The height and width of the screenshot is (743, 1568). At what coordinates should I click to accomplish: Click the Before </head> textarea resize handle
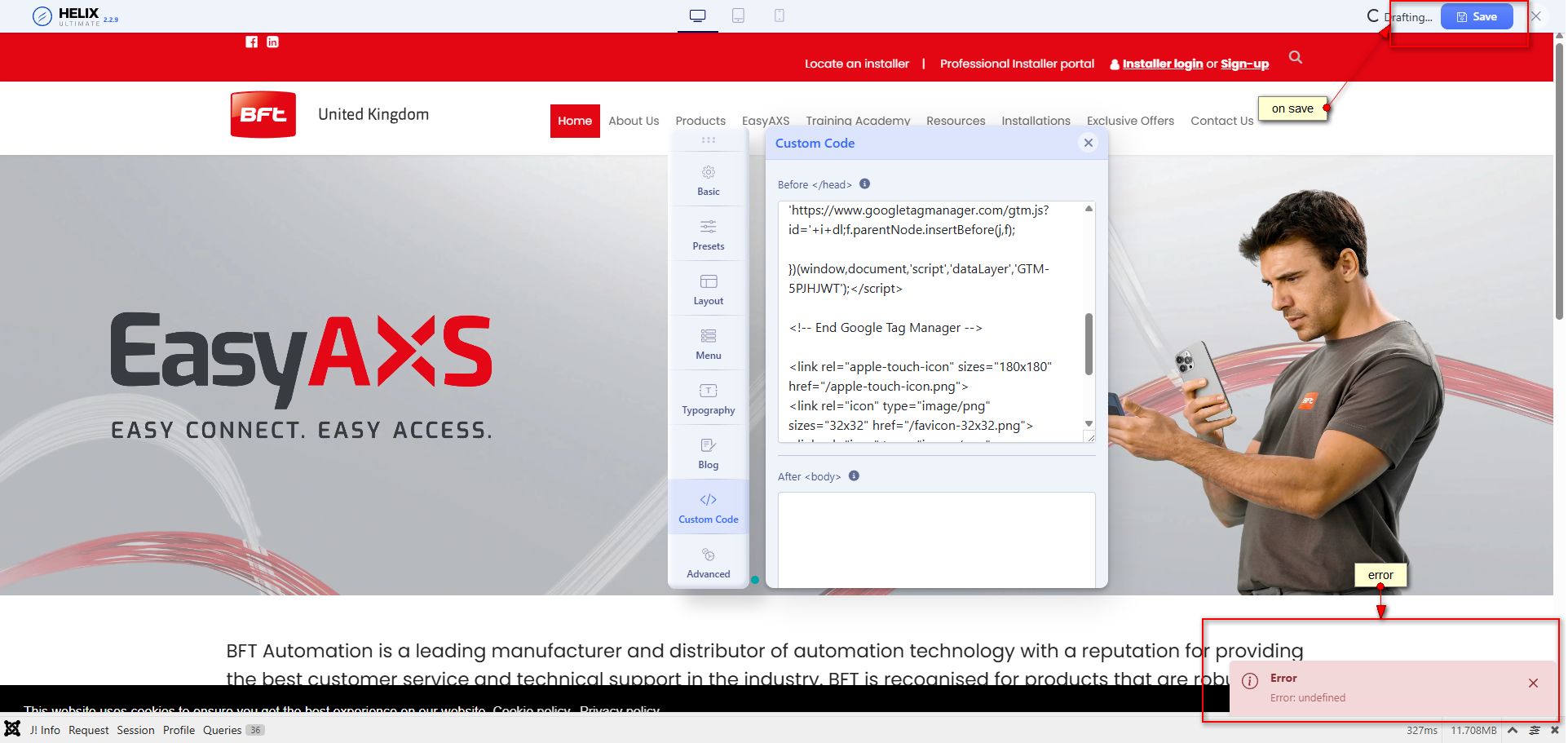(1089, 437)
